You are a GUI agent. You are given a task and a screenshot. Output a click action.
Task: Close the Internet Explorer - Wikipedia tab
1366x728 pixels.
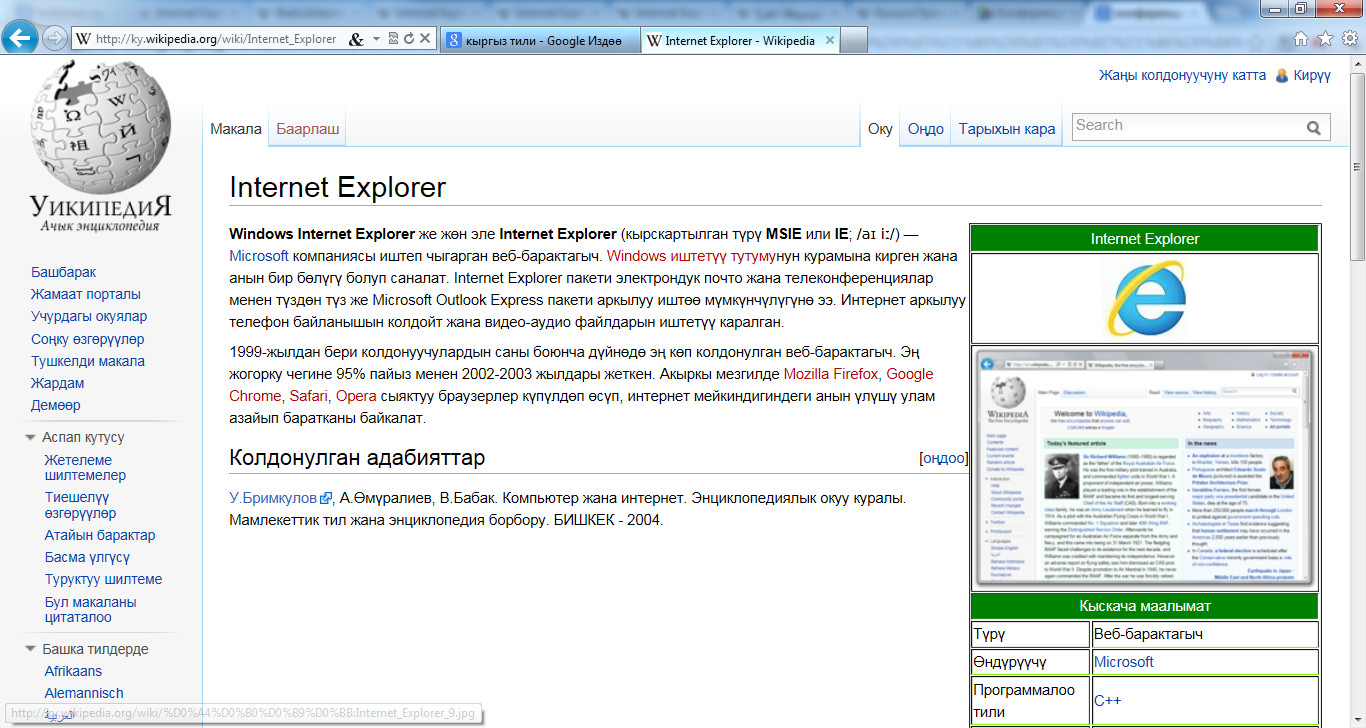(x=829, y=40)
